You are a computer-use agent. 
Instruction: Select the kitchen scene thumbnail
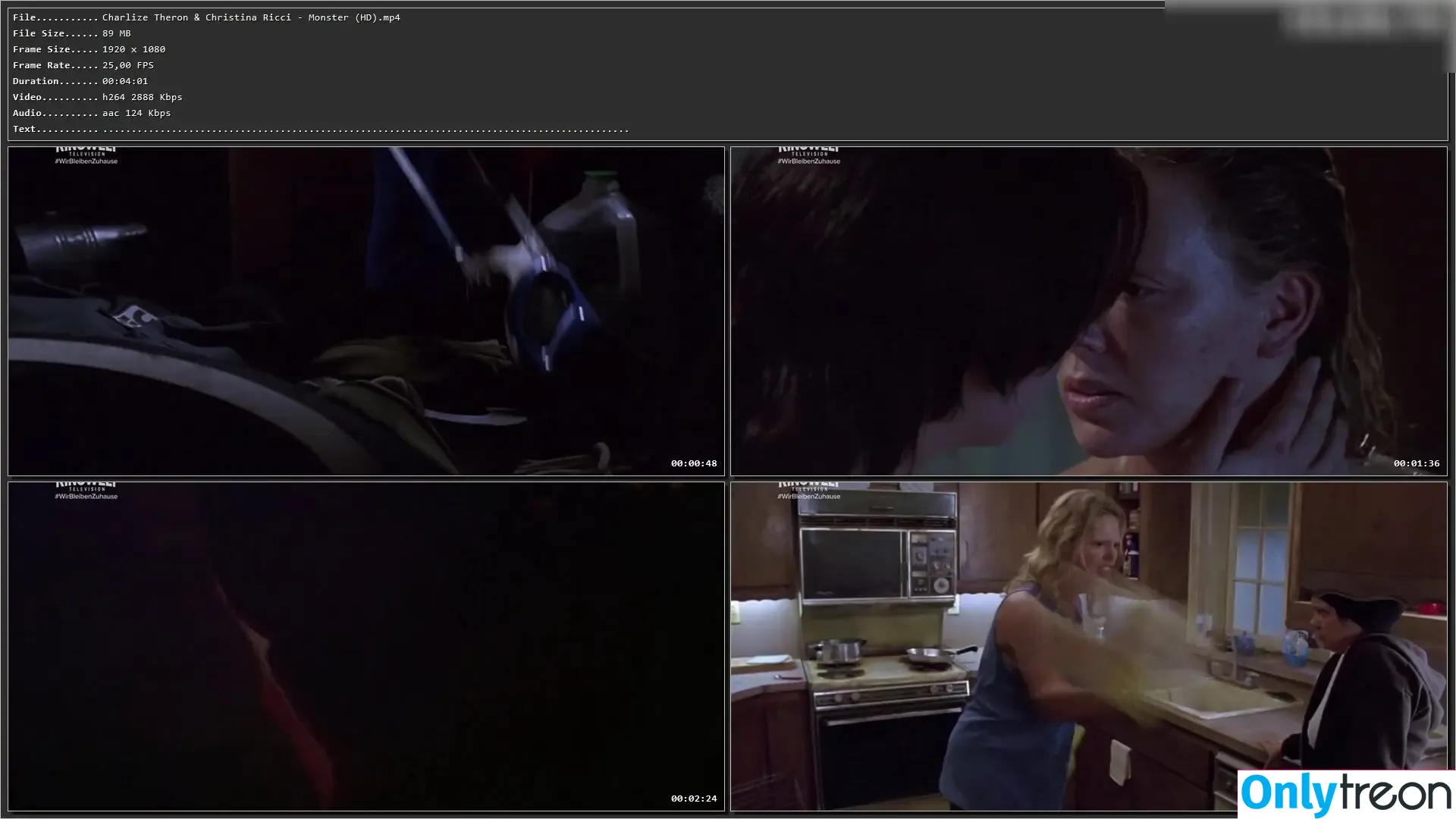pyautogui.click(x=1089, y=647)
